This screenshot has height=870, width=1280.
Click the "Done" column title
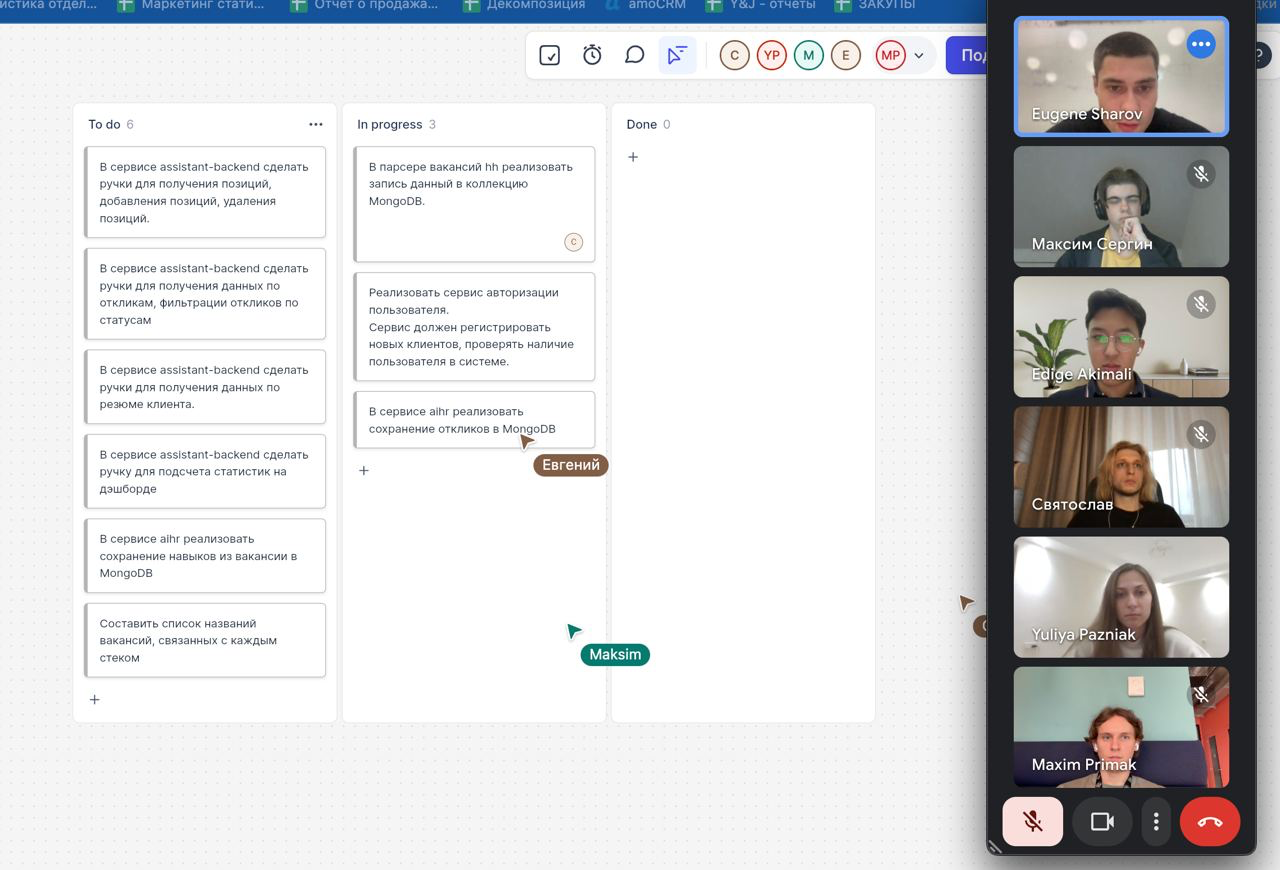(x=641, y=124)
